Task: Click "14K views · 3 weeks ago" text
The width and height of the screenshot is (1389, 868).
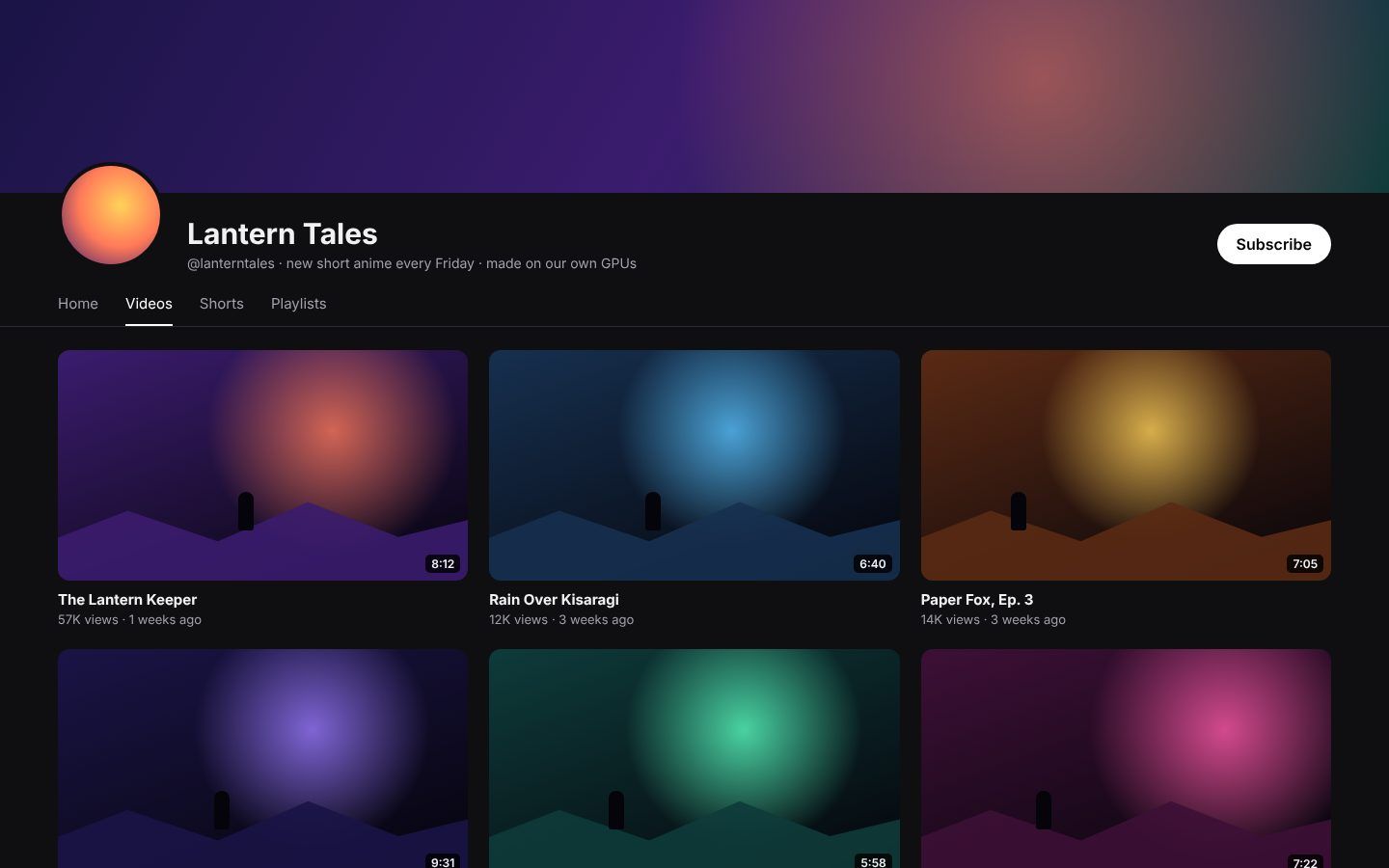Action: point(994,620)
